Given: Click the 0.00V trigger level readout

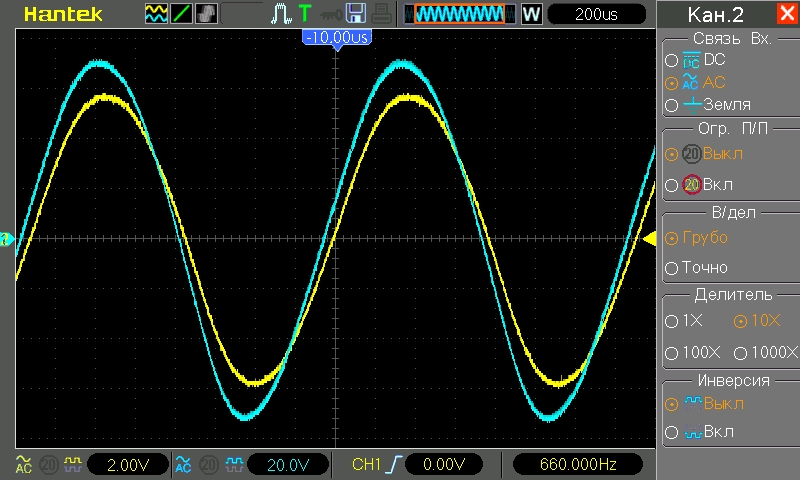Looking at the screenshot, I should [444, 464].
